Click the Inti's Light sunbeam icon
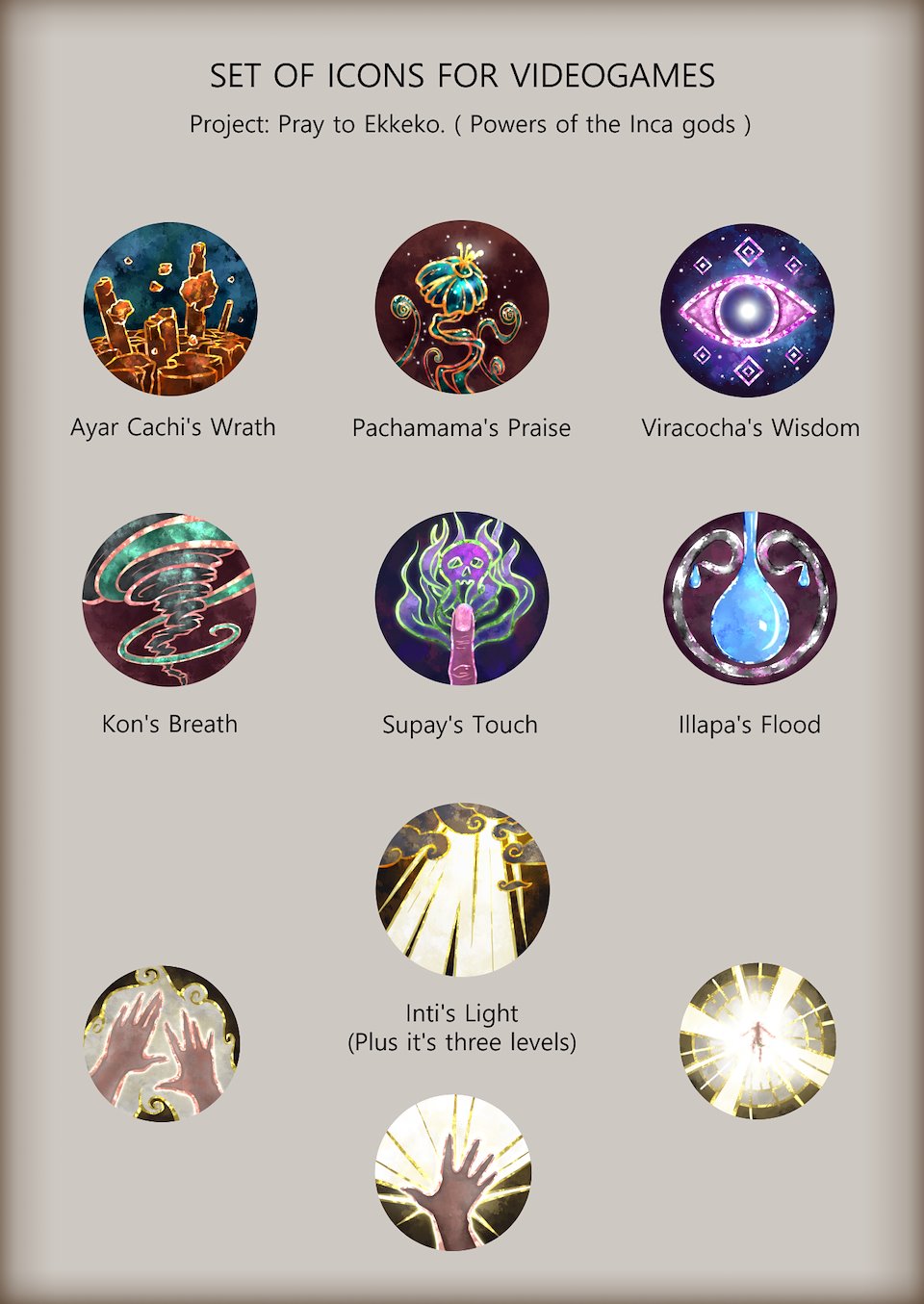This screenshot has width=924, height=1304. pyautogui.click(x=463, y=889)
